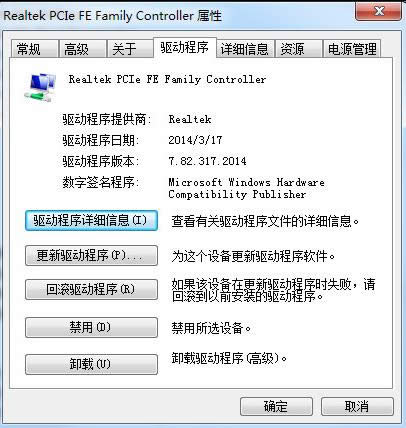Switch to the 电源管理 tab
The width and height of the screenshot is (406, 428).
pos(352,49)
